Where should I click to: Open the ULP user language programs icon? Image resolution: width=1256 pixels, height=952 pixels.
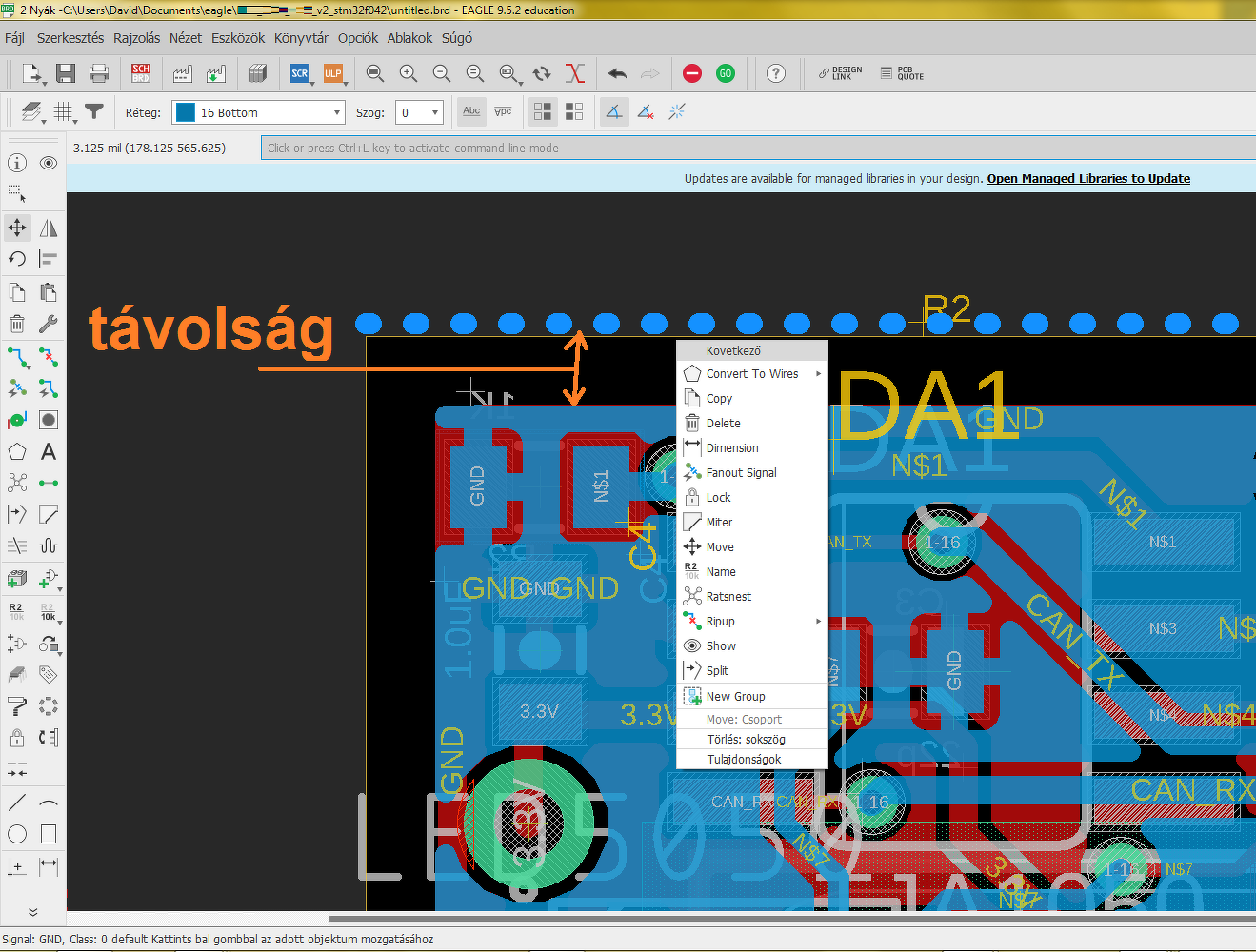(332, 73)
